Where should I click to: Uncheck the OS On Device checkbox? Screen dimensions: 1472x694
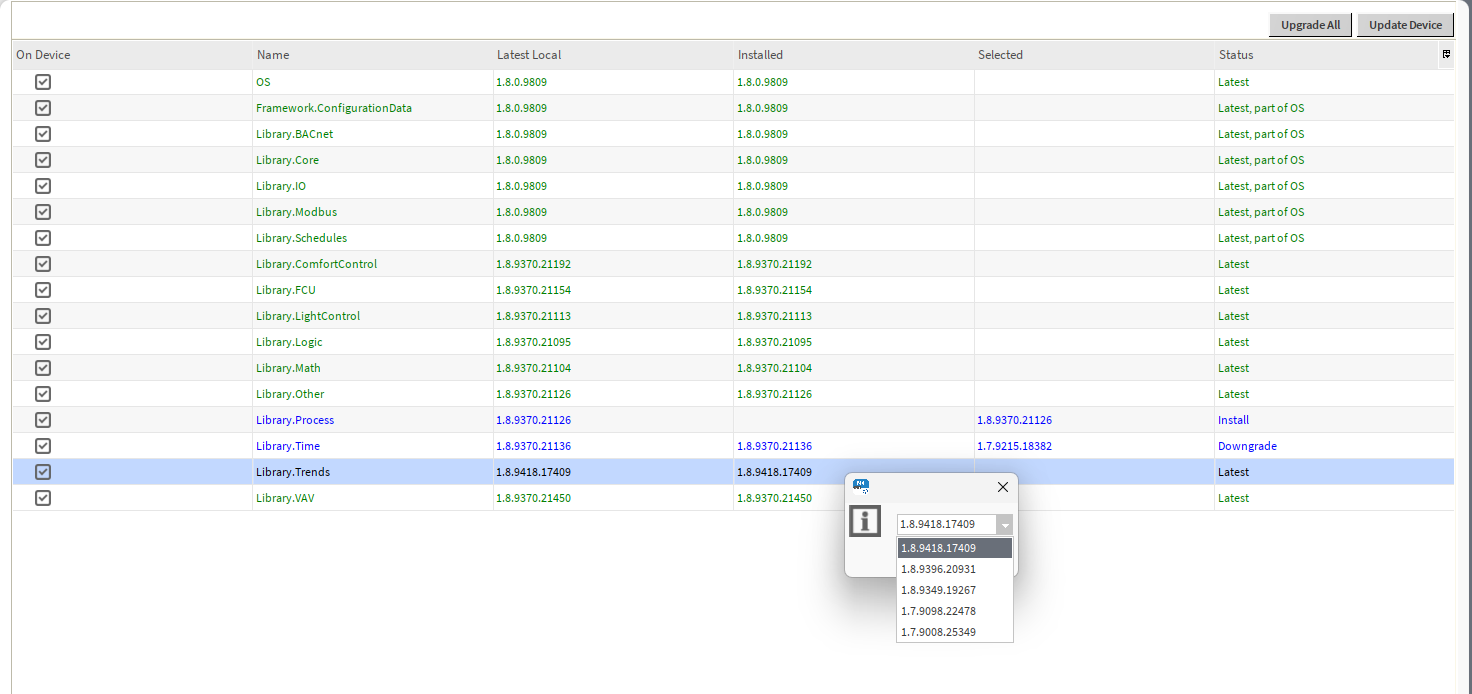(43, 82)
